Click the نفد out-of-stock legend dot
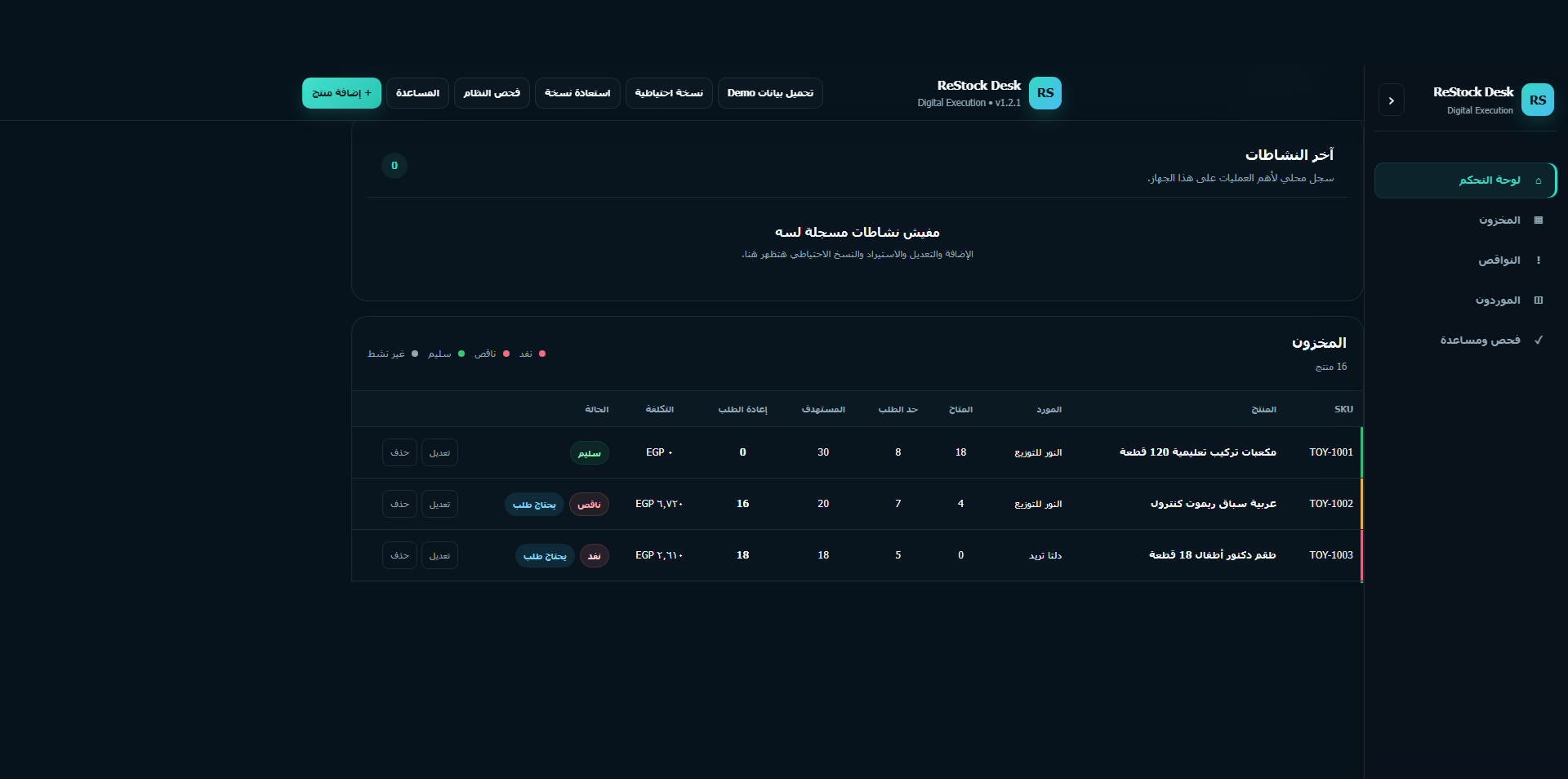This screenshot has width=1568, height=779. coord(542,354)
